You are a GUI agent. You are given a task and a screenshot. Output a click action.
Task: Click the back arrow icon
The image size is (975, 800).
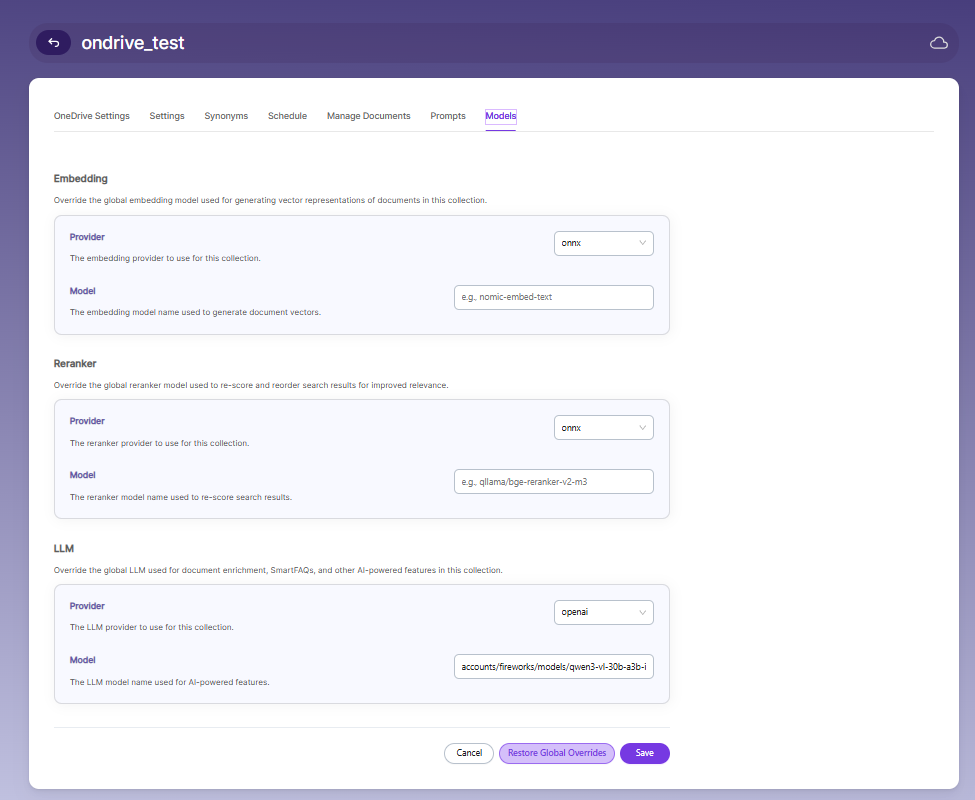[x=53, y=43]
